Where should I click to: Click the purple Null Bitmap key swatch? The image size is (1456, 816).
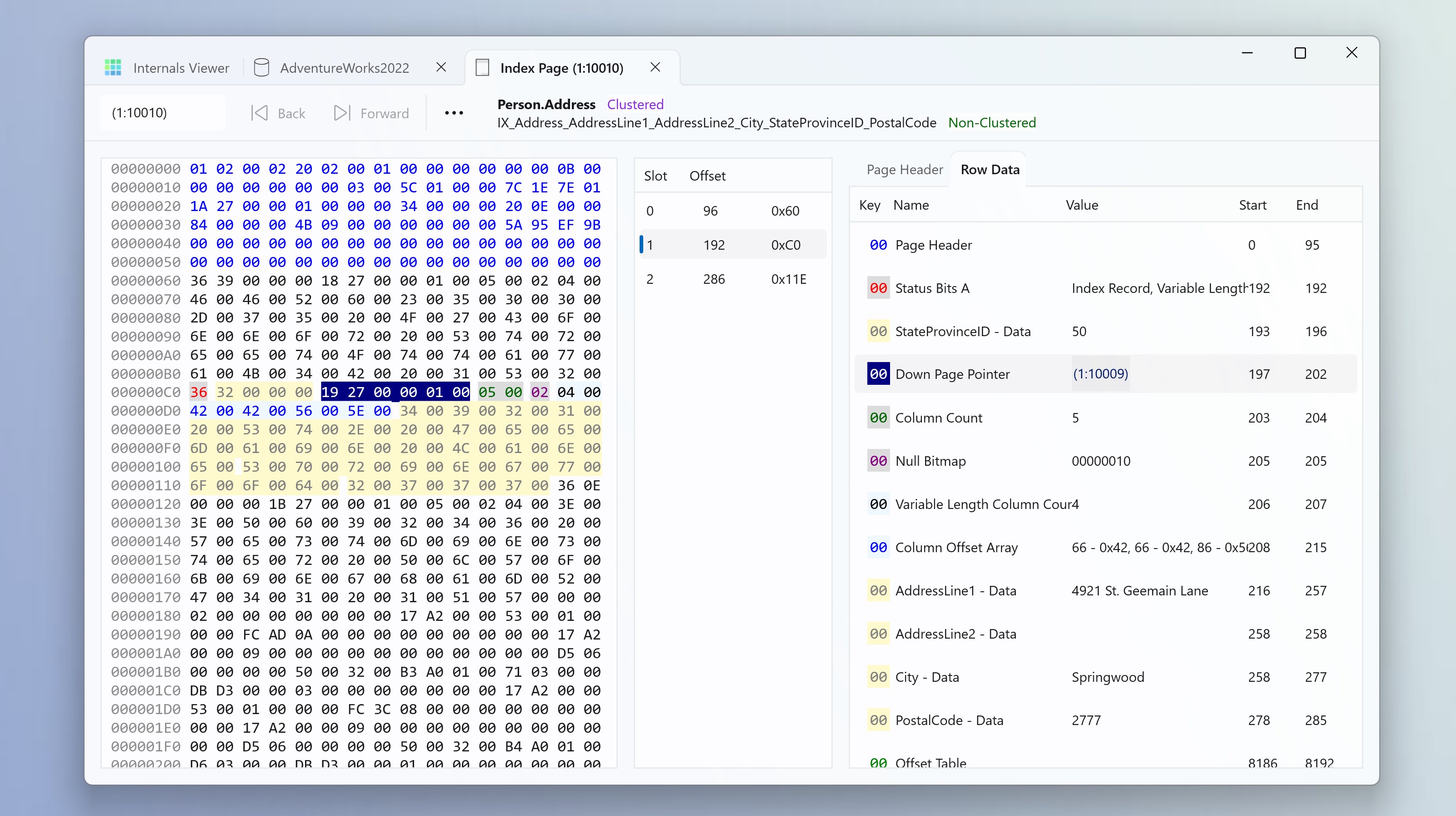[x=878, y=461]
